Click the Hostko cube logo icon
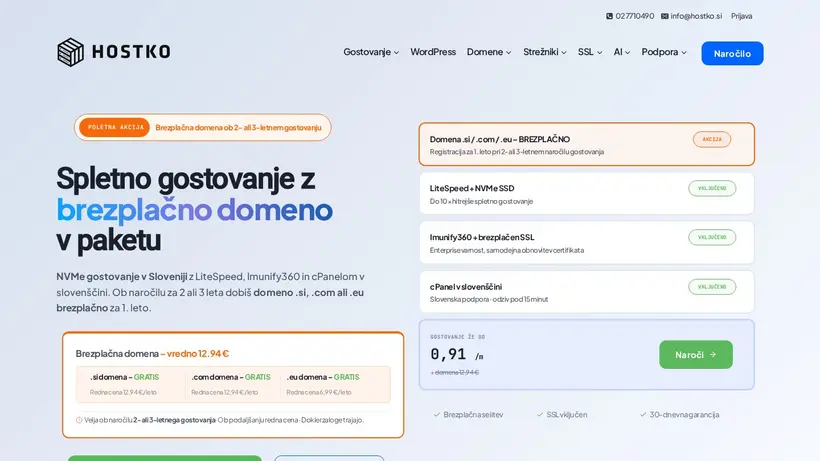 pyautogui.click(x=70, y=52)
